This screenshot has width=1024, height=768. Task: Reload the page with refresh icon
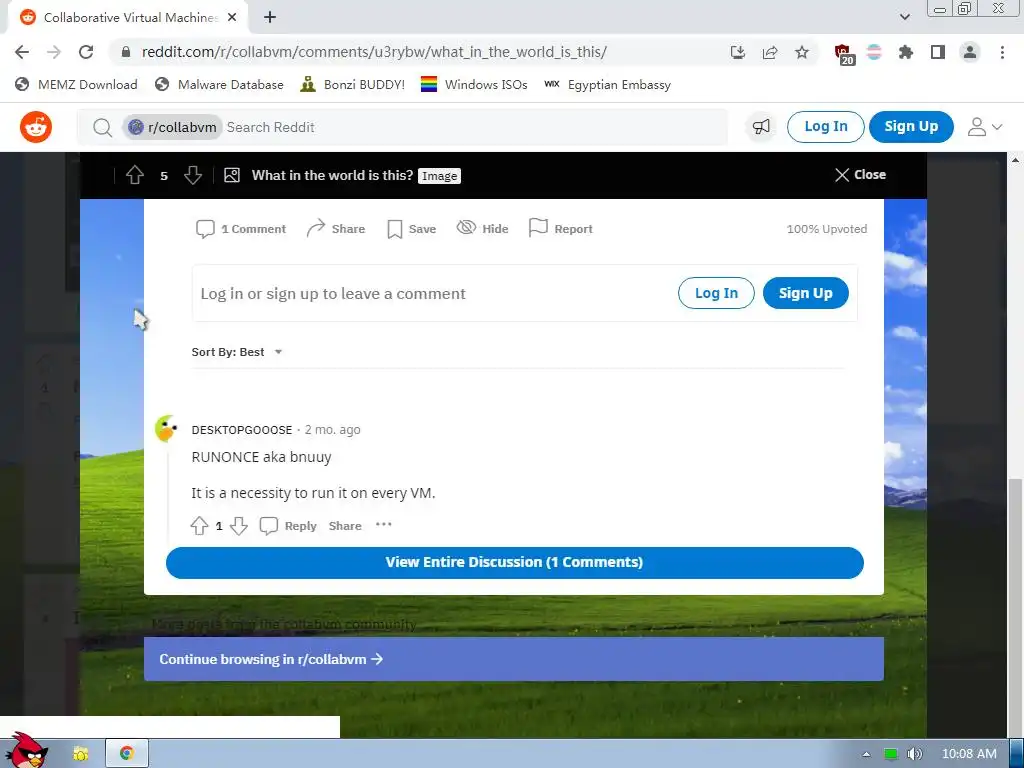coord(86,52)
